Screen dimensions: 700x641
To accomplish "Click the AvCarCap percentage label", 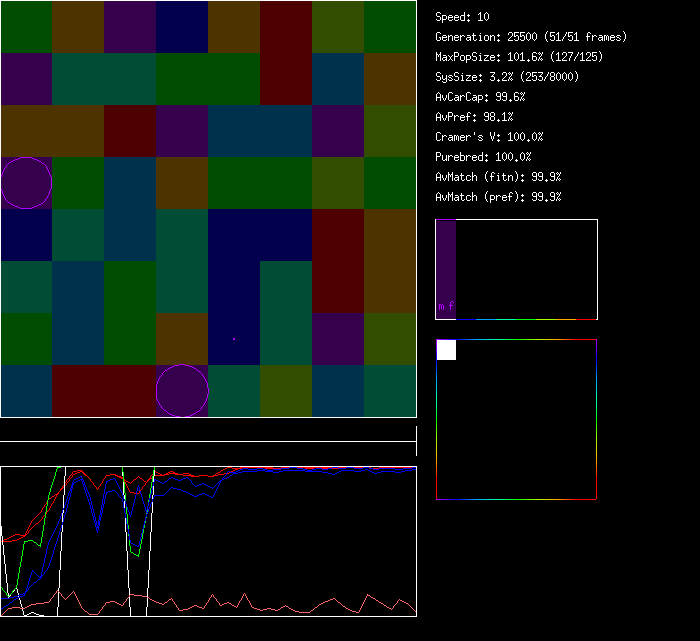I will 480,97.
